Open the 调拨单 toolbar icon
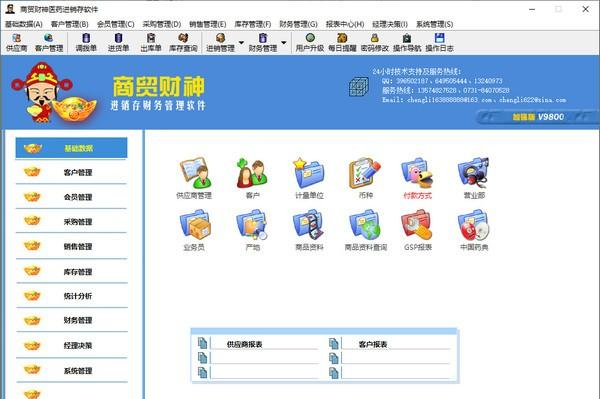600x399 pixels. coord(86,42)
